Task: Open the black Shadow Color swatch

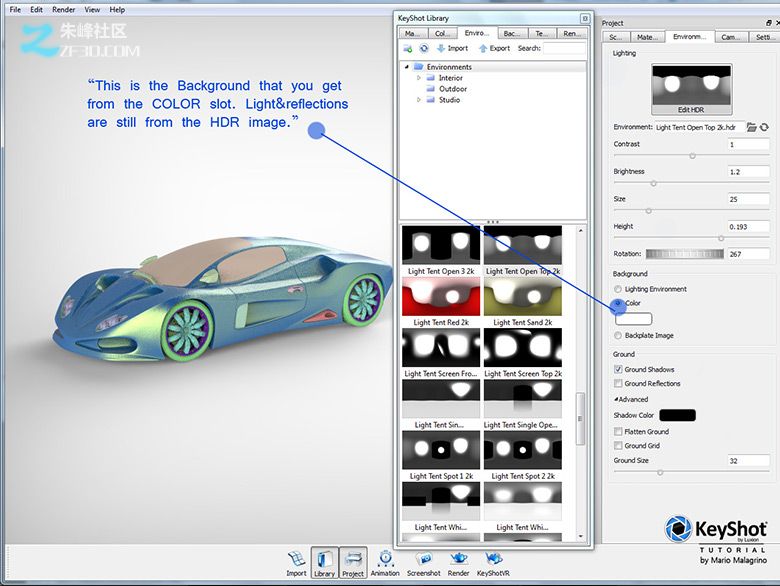Action: pyautogui.click(x=677, y=415)
